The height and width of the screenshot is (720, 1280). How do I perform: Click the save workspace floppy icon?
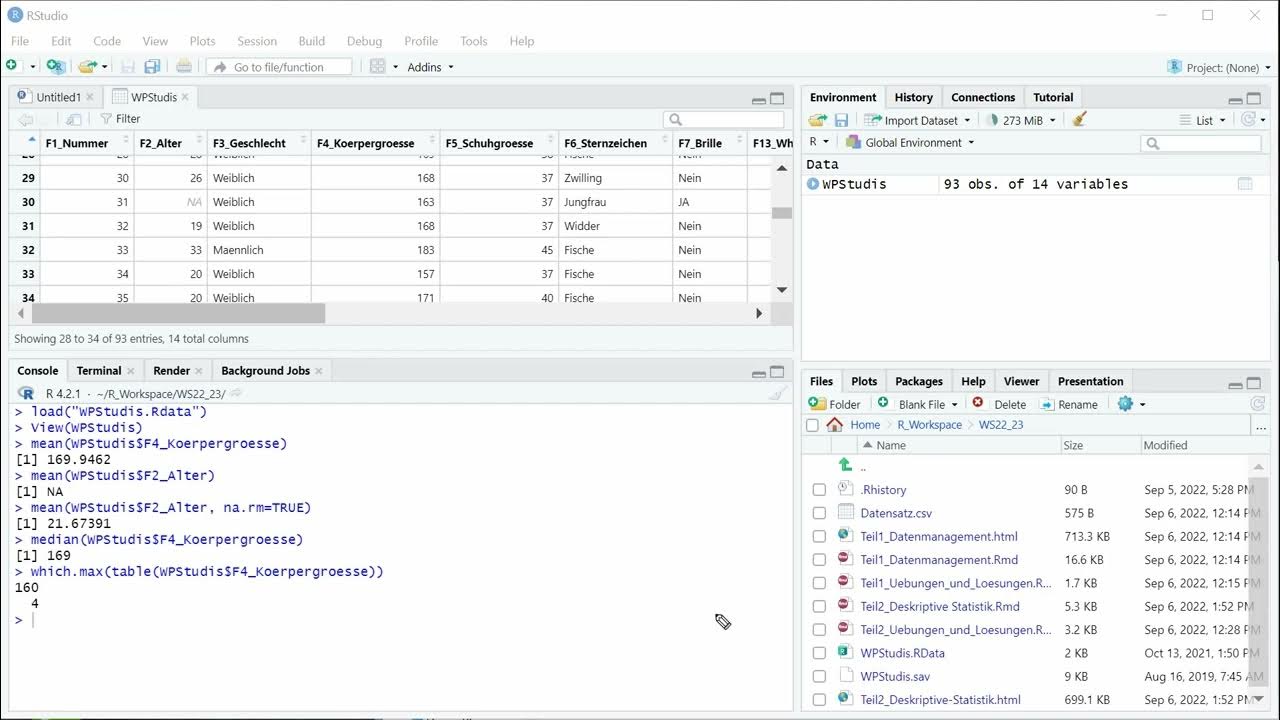point(841,120)
